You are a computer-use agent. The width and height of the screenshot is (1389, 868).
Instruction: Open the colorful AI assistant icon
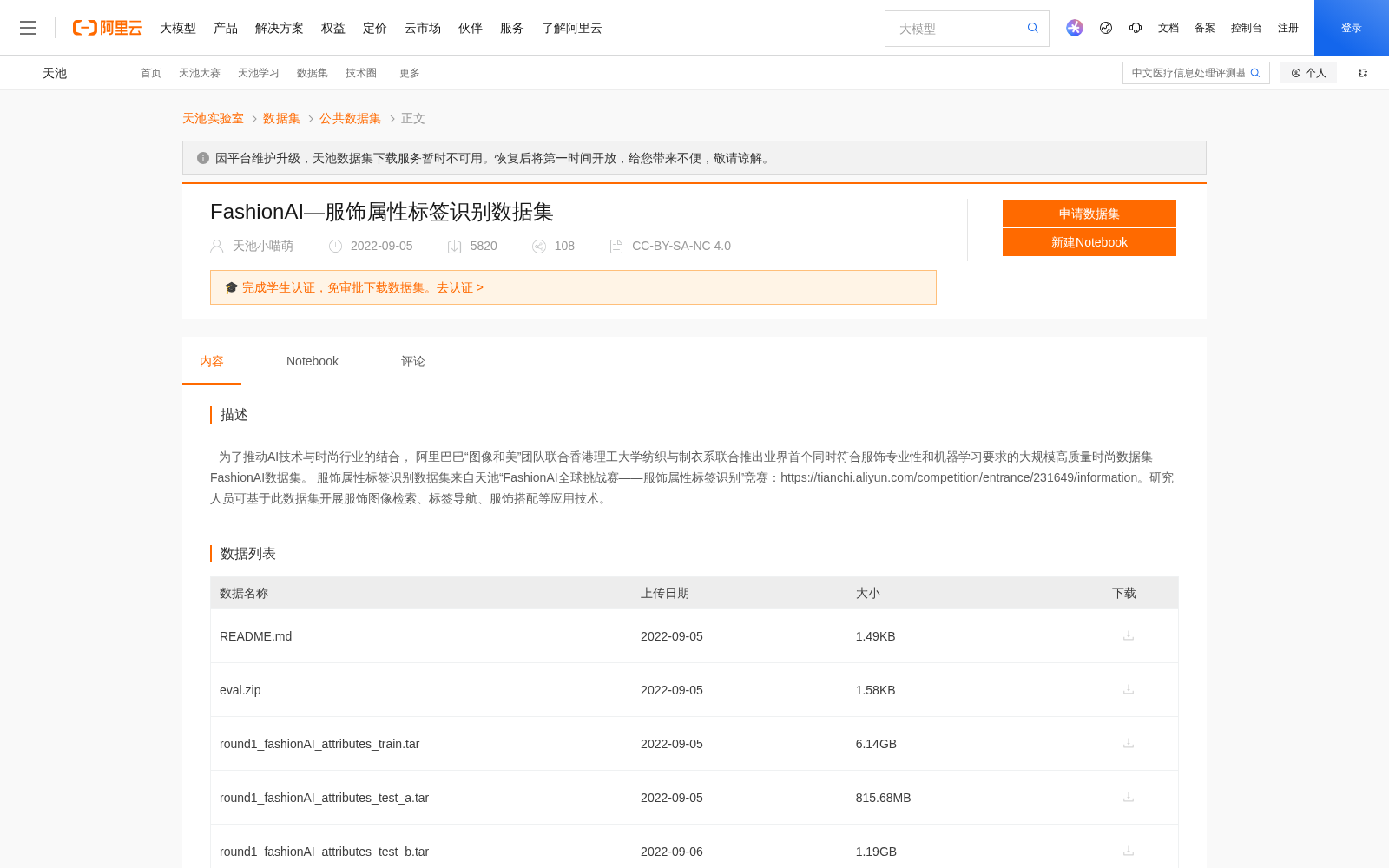click(1075, 28)
